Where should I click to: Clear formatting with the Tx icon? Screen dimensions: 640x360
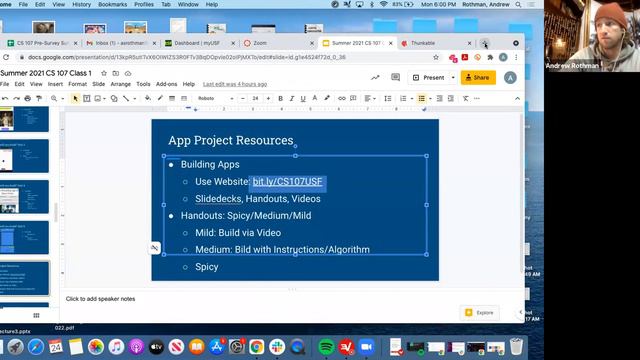pyautogui.click(x=465, y=98)
